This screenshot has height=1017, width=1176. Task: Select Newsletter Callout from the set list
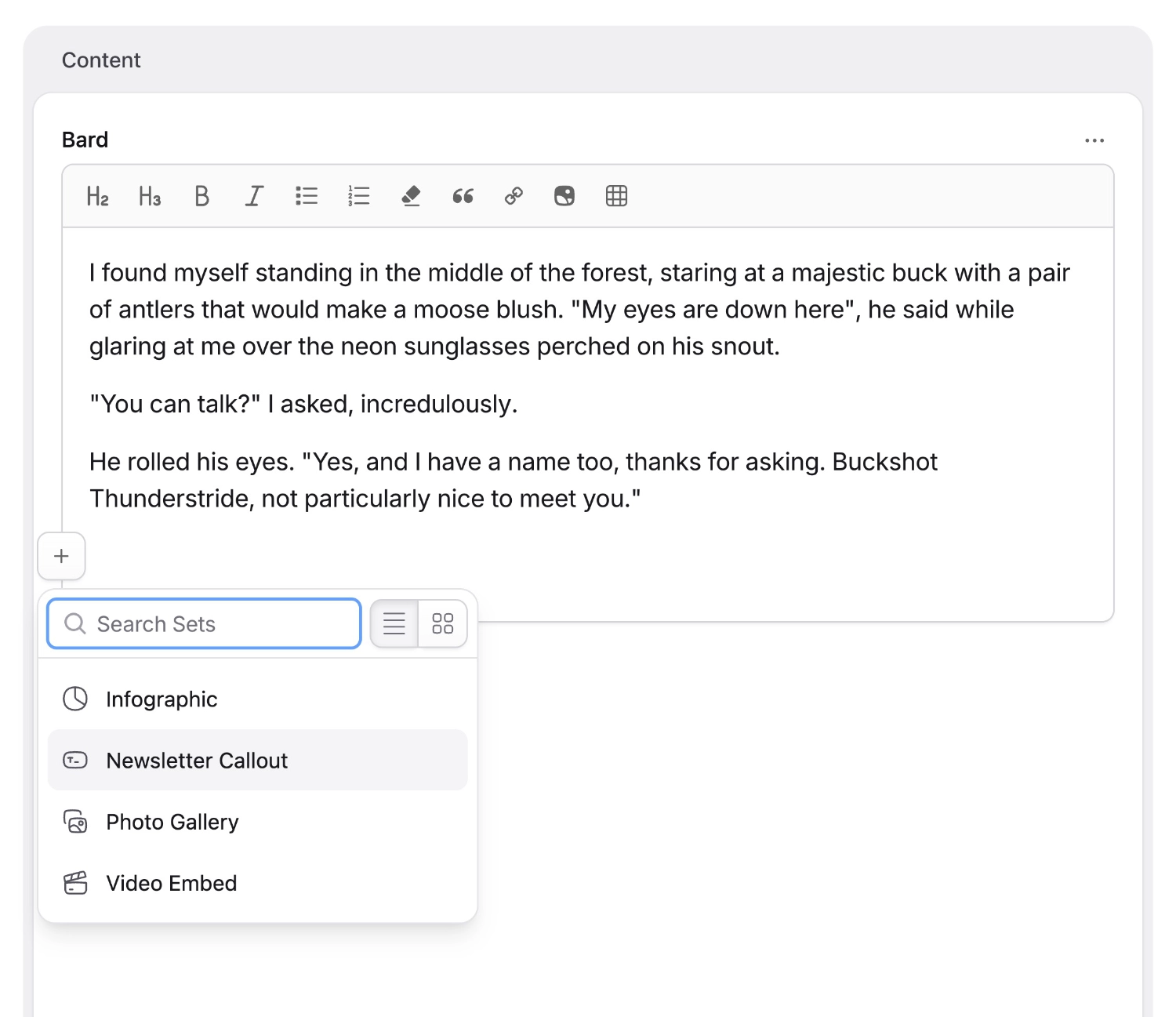click(197, 760)
